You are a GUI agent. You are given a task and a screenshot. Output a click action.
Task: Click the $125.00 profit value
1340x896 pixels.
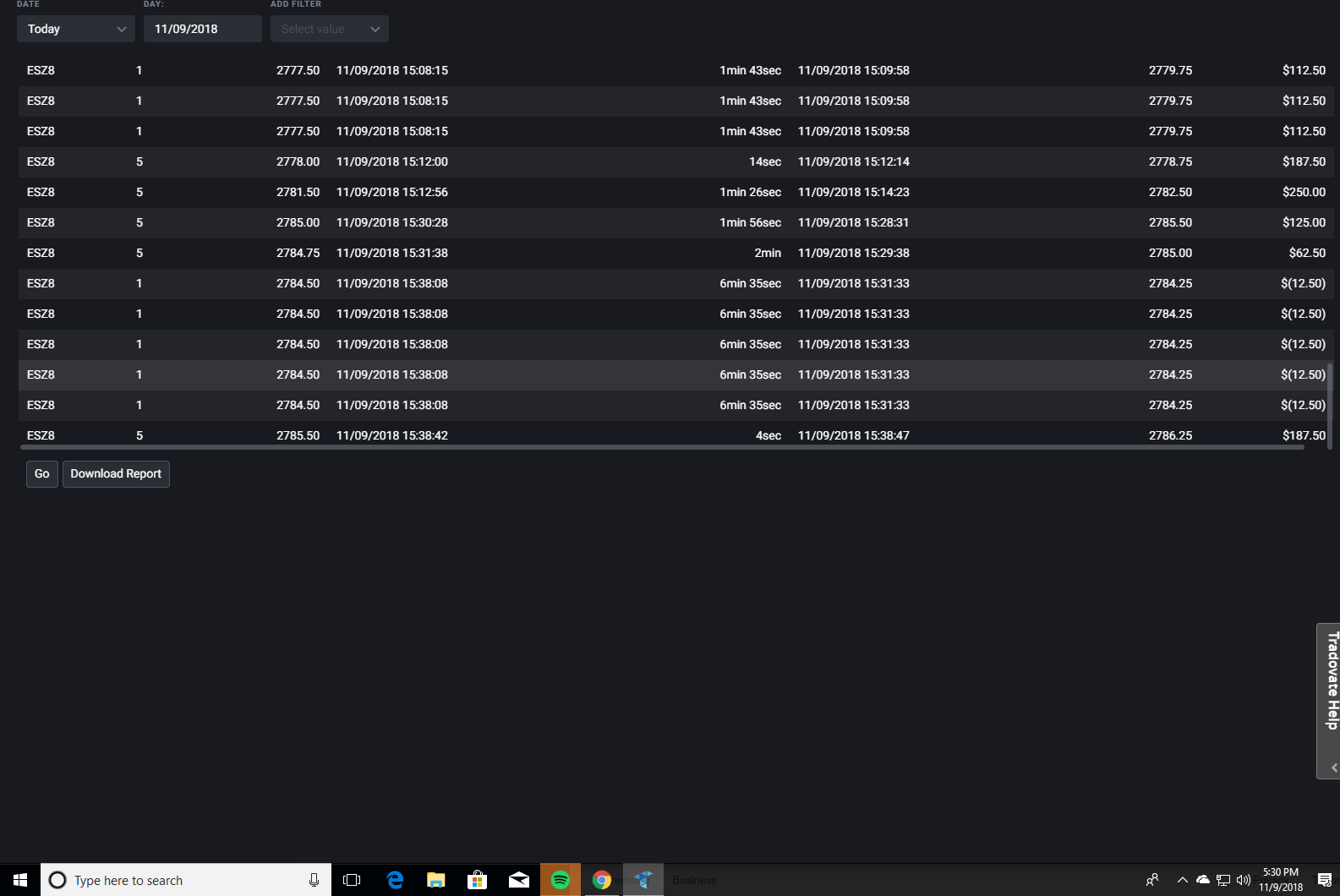[1304, 222]
